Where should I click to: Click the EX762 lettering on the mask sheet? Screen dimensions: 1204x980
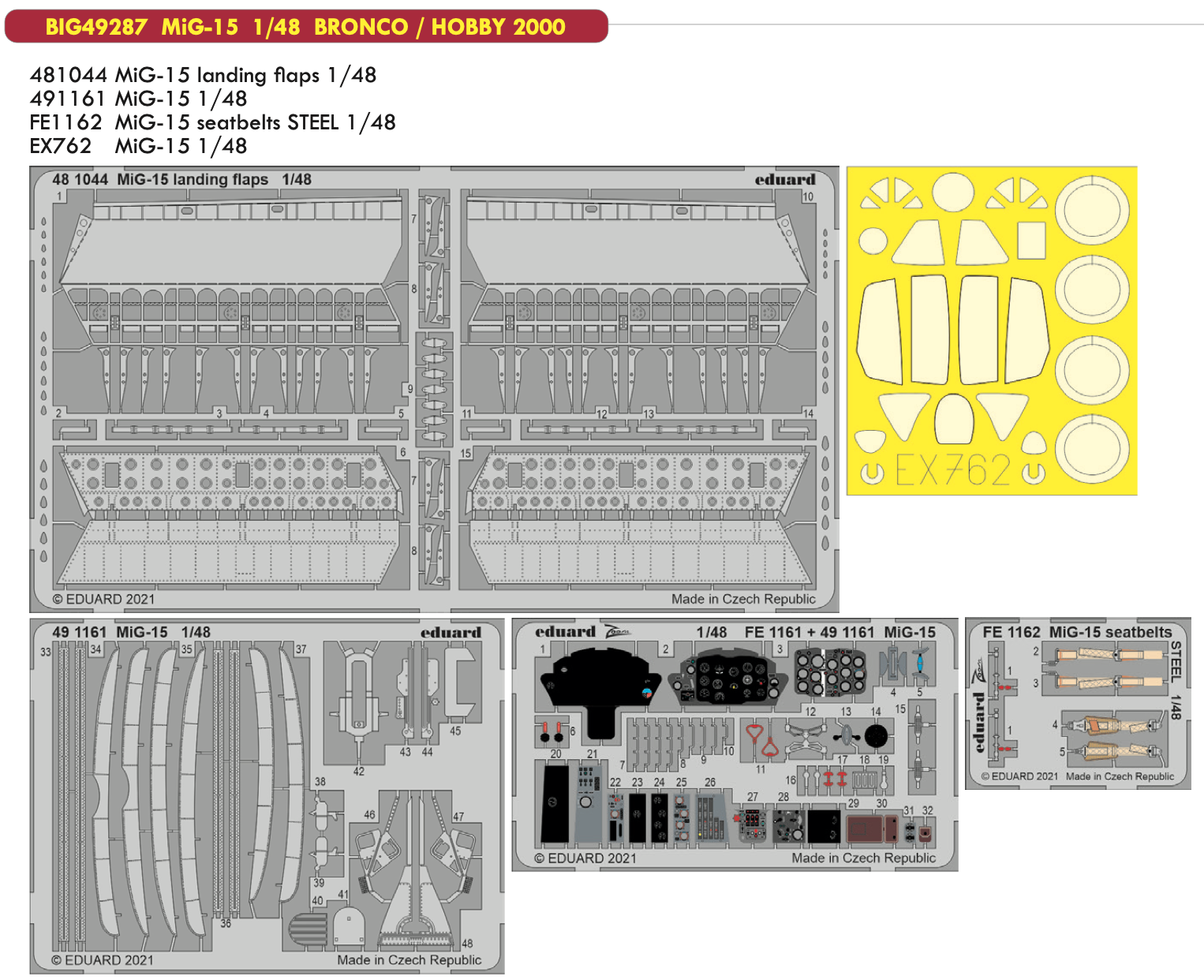tap(952, 470)
